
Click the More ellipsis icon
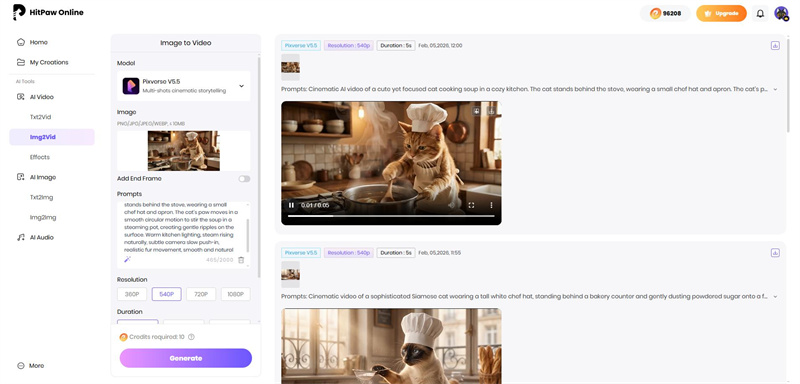pos(20,366)
